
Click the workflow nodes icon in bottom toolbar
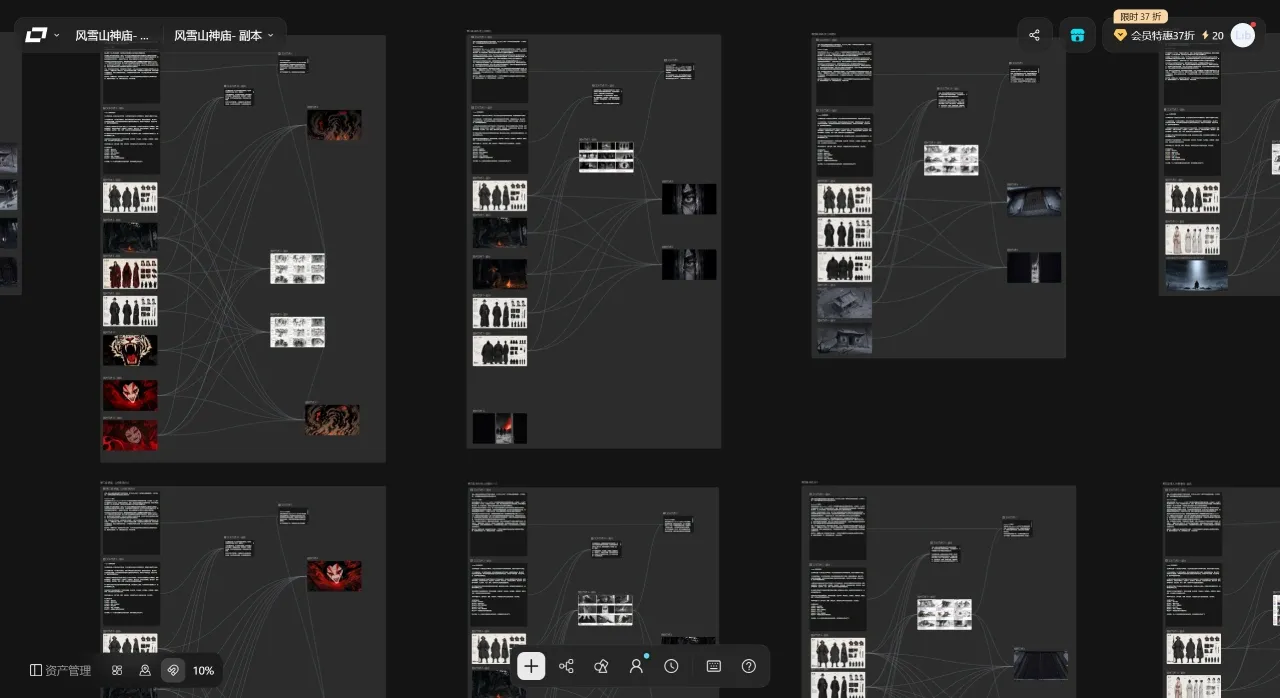(566, 666)
